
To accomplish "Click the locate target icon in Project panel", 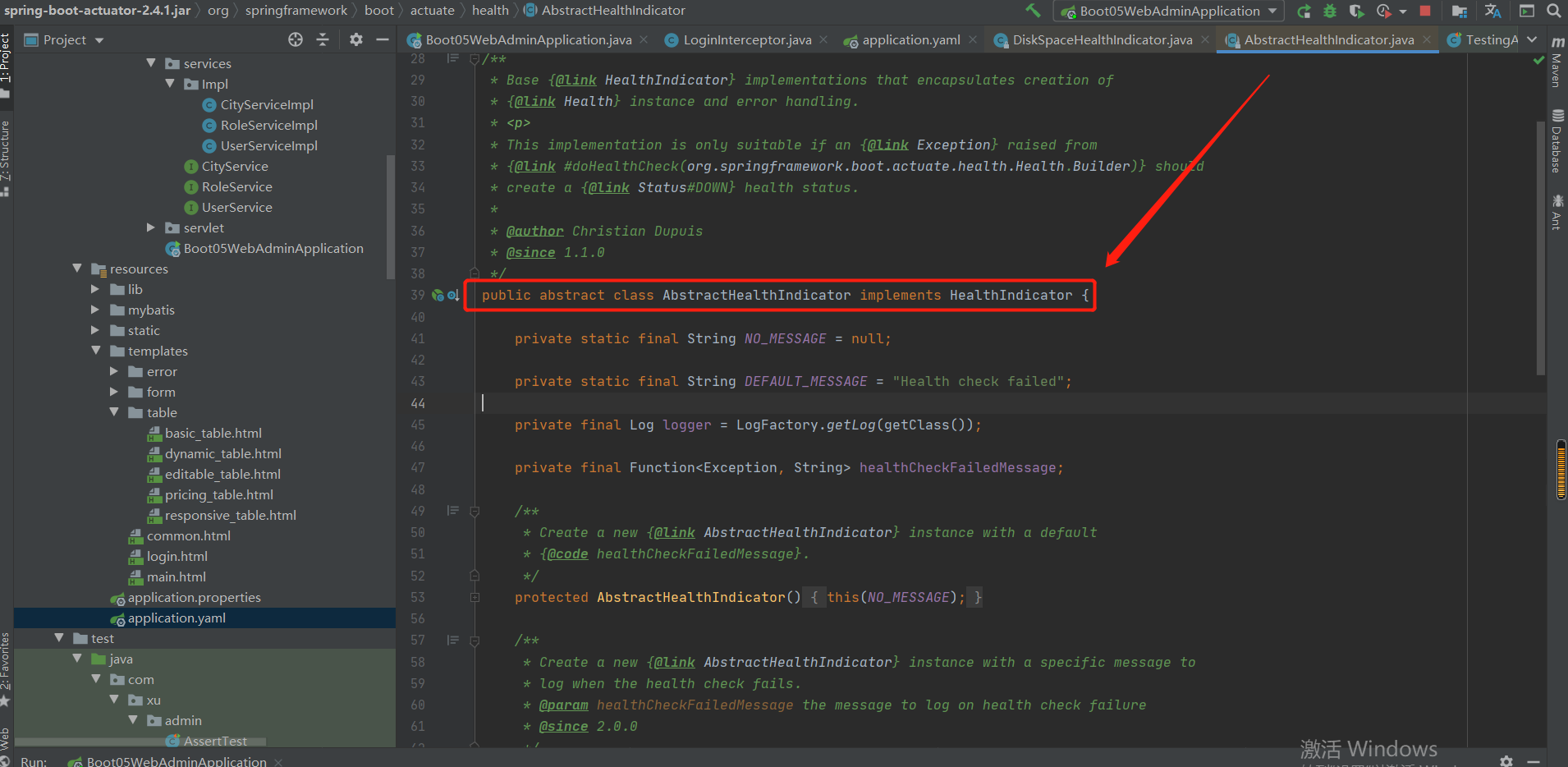I will [296, 39].
